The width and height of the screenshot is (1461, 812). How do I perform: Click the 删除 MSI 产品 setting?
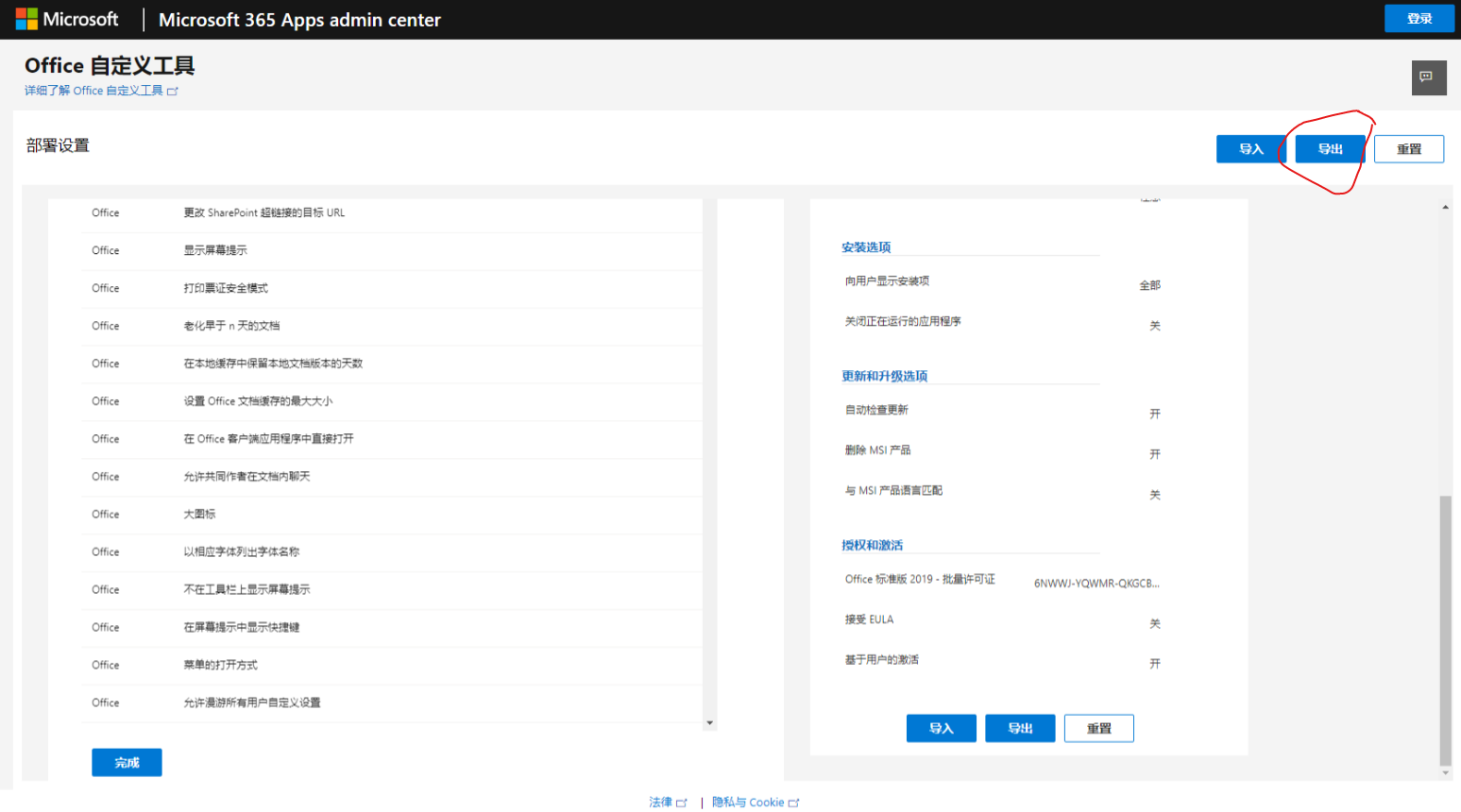pos(877,450)
